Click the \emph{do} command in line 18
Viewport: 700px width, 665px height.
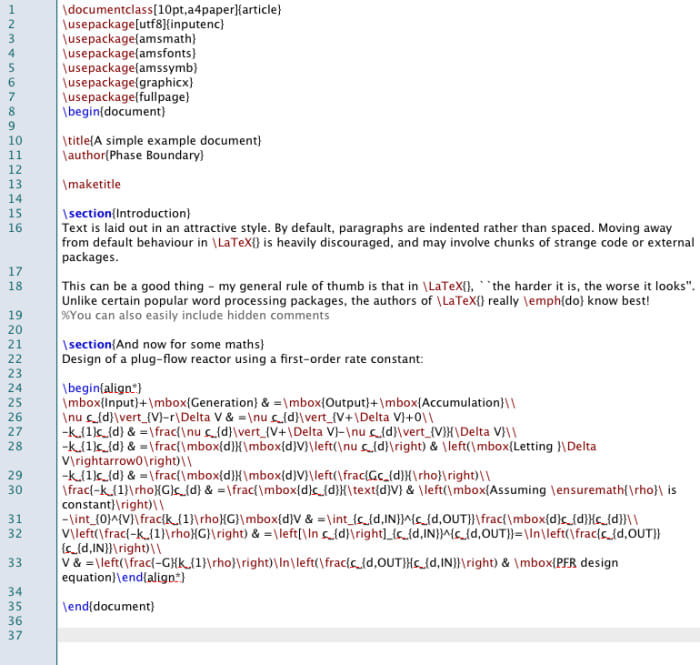552,301
